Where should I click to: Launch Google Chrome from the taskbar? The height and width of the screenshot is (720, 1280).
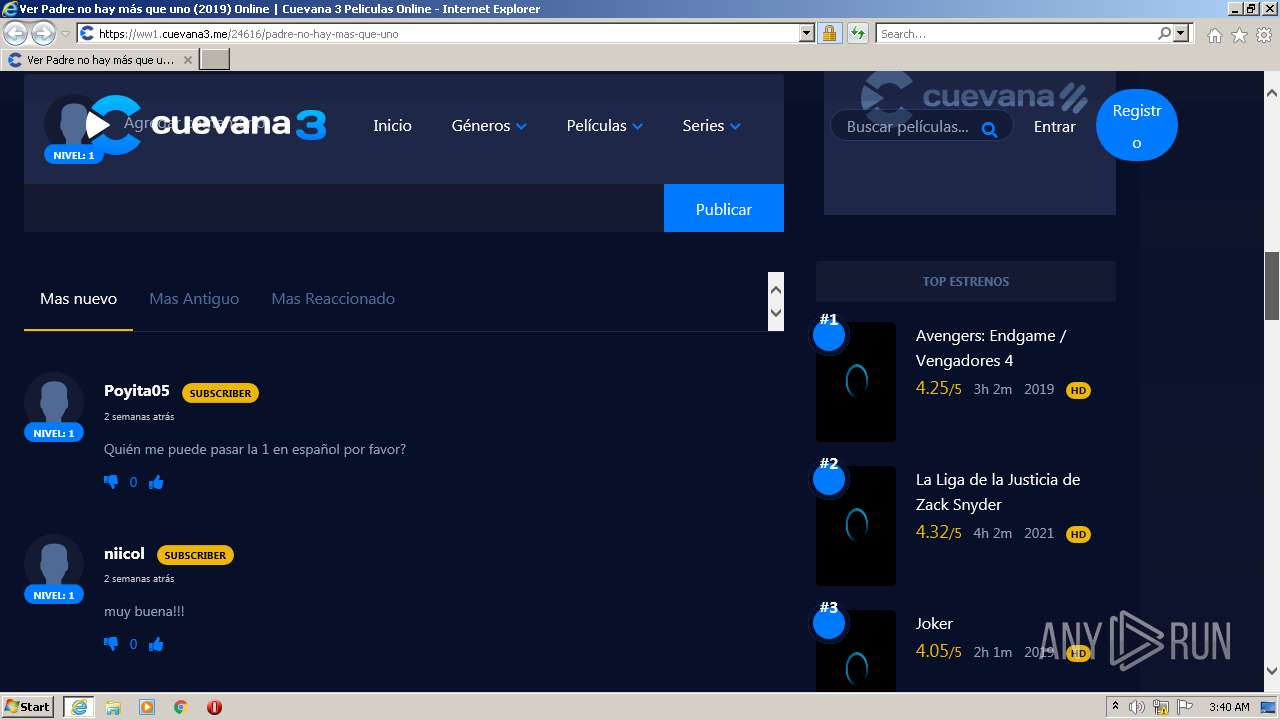[181, 707]
